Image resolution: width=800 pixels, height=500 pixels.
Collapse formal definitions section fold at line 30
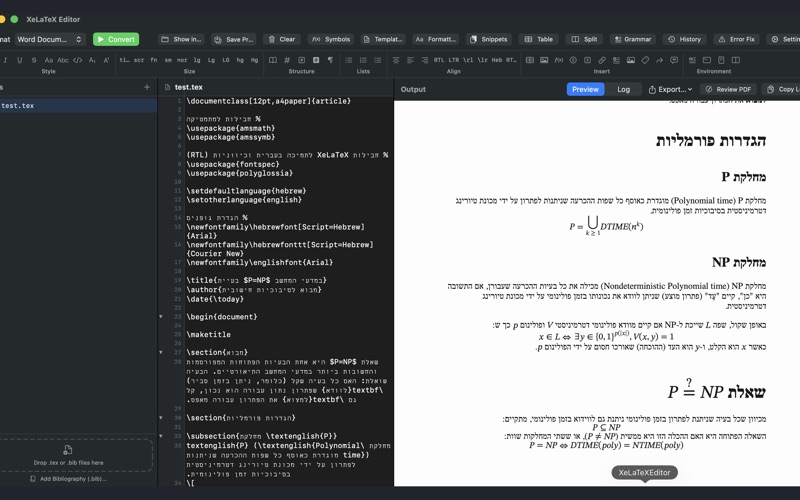(161, 418)
